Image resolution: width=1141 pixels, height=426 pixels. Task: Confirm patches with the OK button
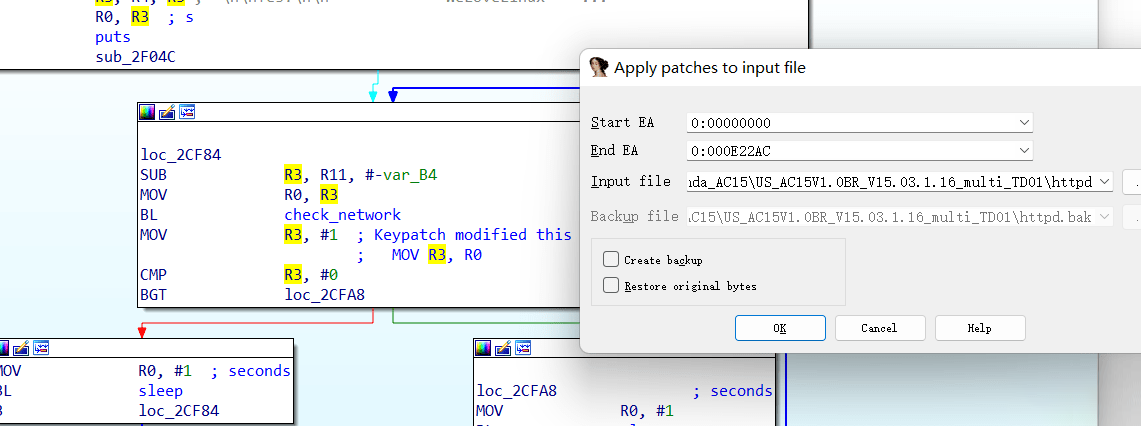point(780,328)
